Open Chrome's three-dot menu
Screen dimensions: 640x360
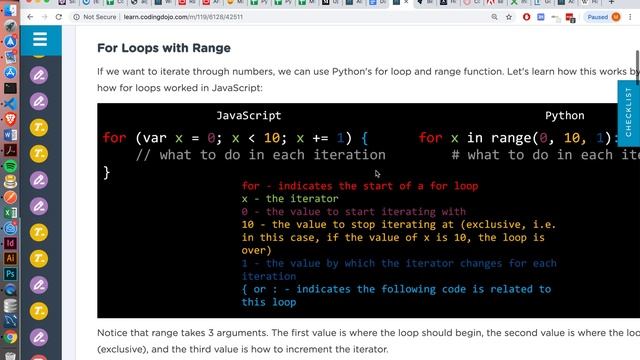tap(630, 17)
